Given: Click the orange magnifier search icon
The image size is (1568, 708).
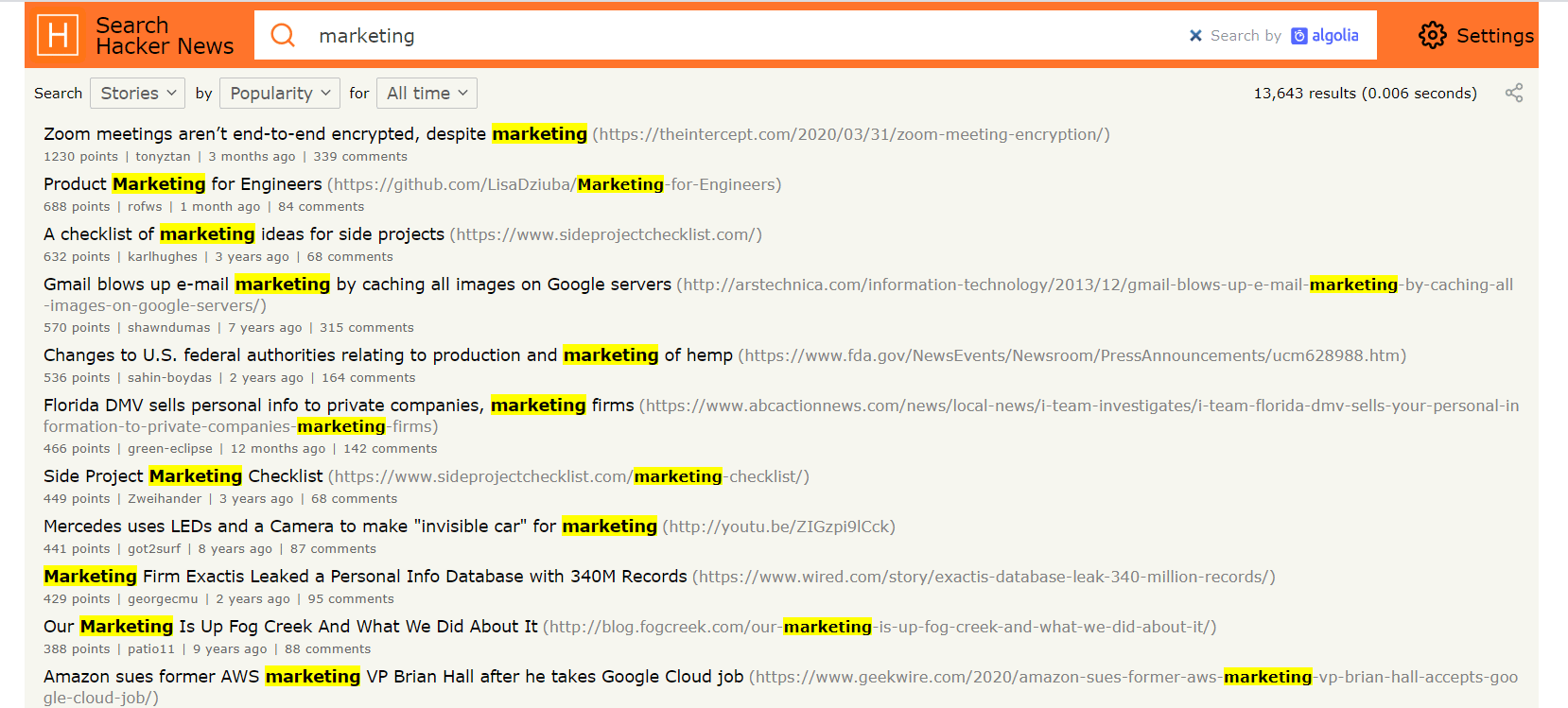Looking at the screenshot, I should [283, 36].
